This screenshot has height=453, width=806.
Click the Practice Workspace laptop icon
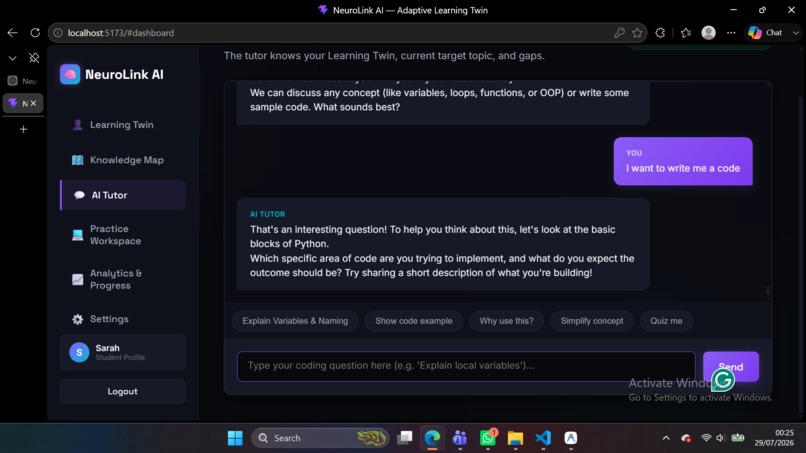click(x=78, y=235)
